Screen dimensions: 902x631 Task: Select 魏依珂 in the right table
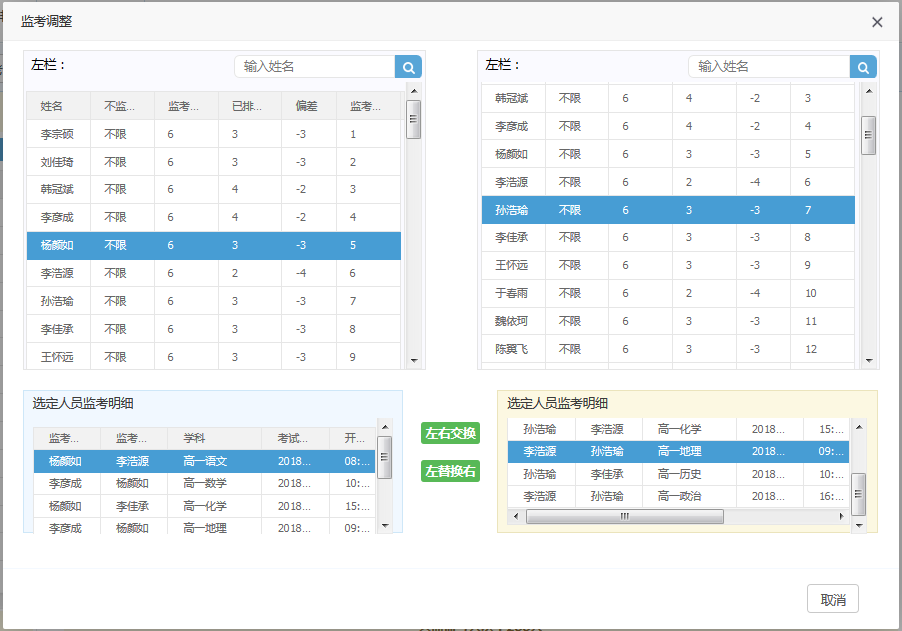click(x=668, y=321)
